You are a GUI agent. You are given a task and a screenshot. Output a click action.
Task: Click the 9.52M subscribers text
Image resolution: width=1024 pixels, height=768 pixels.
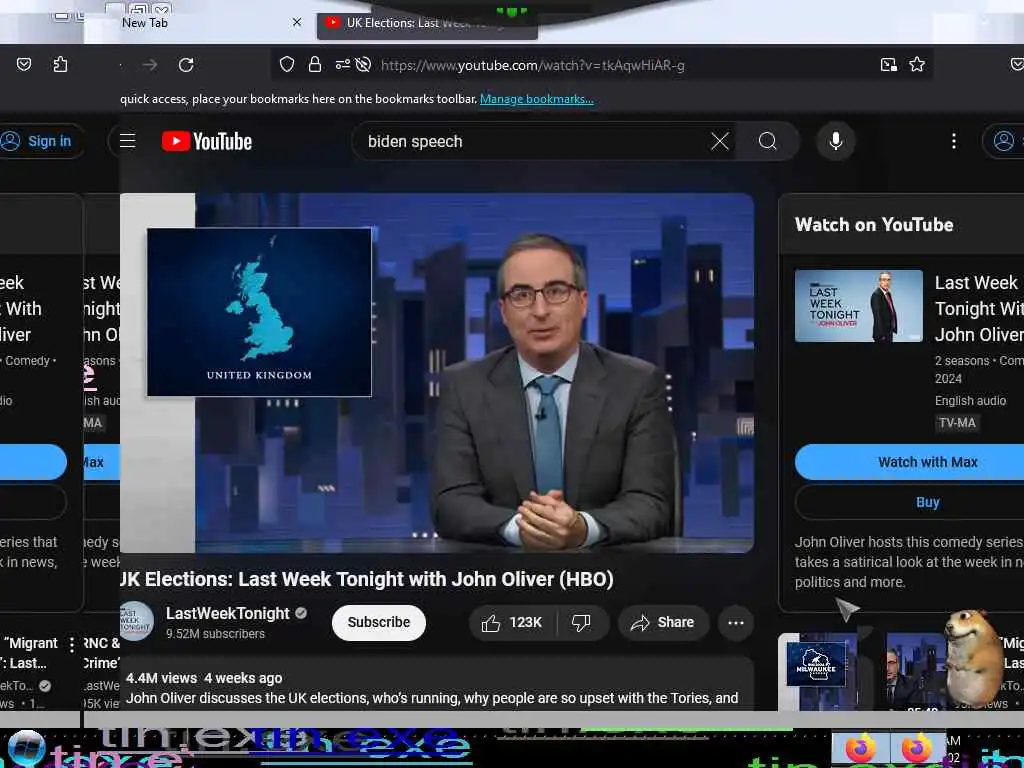tap(216, 633)
